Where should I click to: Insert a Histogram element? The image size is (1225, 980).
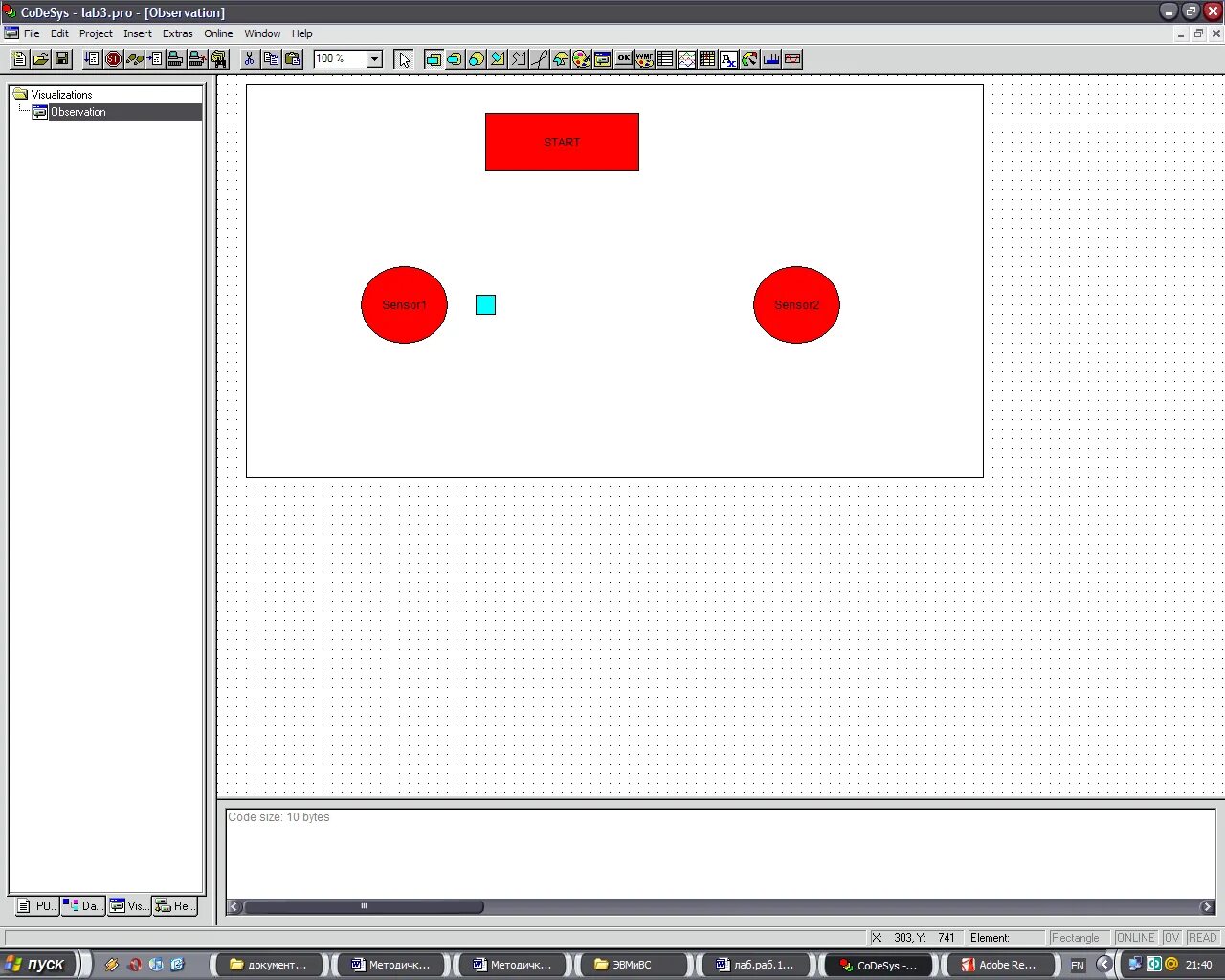click(x=792, y=59)
